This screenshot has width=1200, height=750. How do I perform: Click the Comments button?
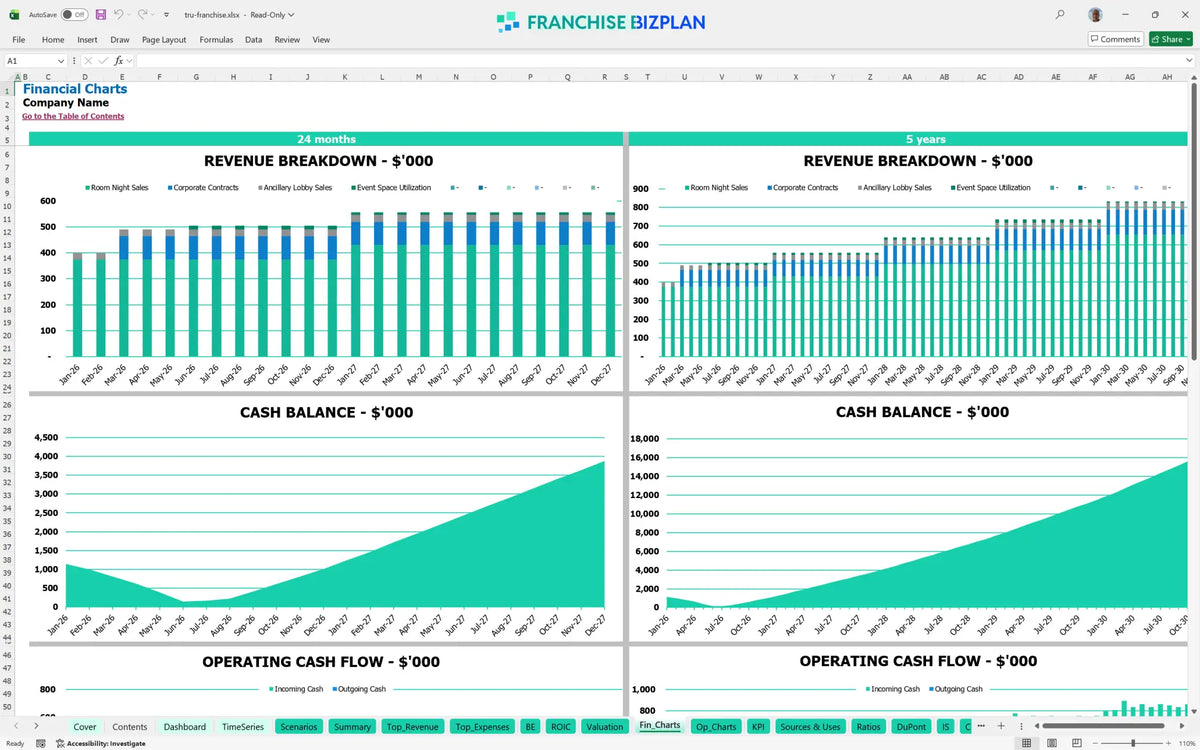(x=1115, y=39)
